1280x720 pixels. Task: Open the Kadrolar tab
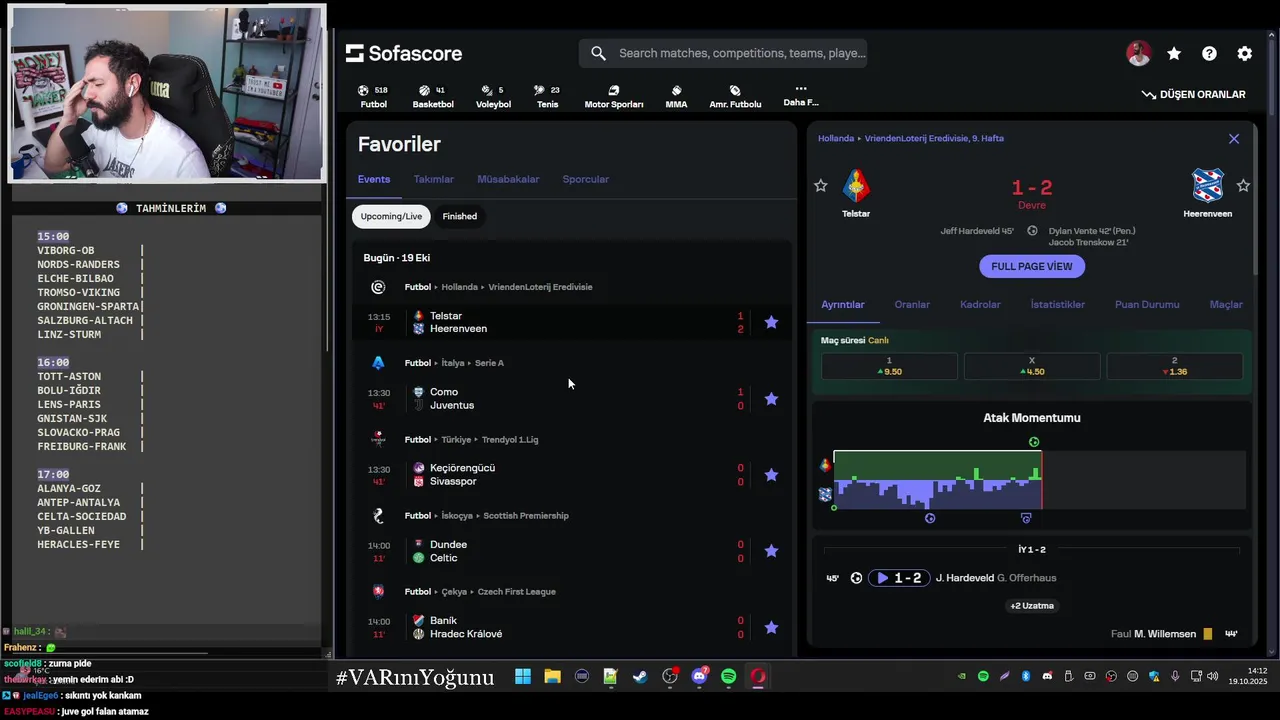980,304
